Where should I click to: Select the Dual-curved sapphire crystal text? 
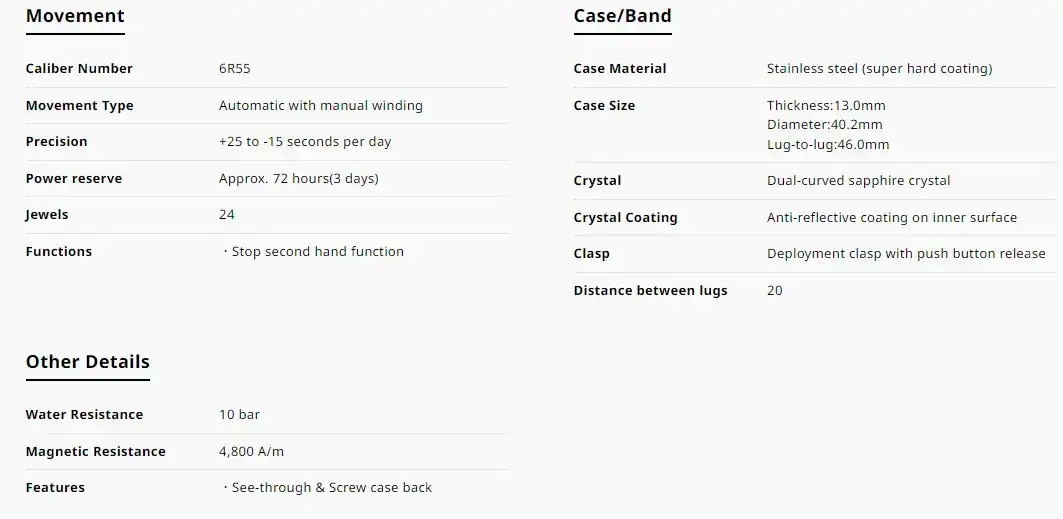click(858, 181)
